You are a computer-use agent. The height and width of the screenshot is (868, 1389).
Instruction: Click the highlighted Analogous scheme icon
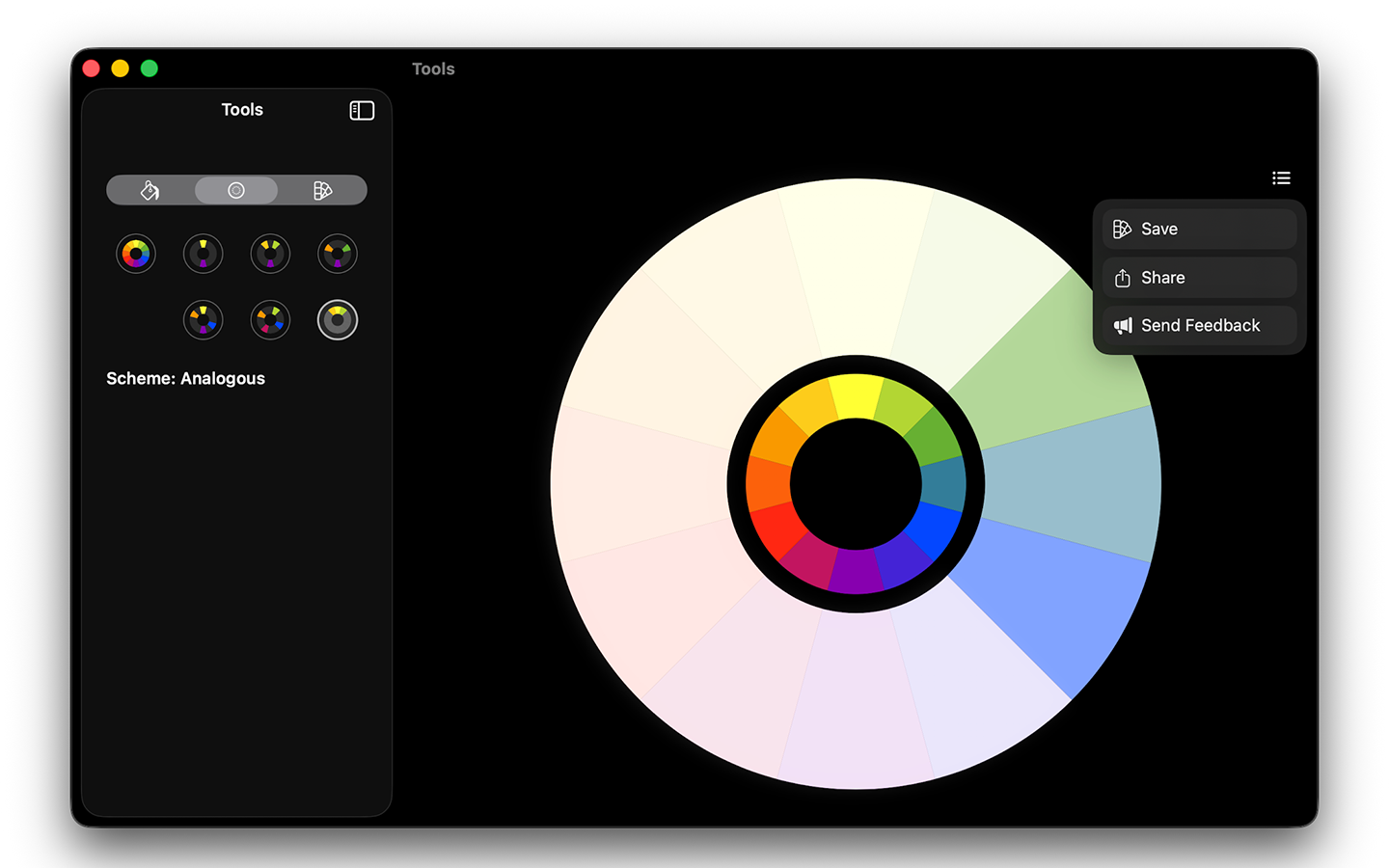[x=338, y=320]
